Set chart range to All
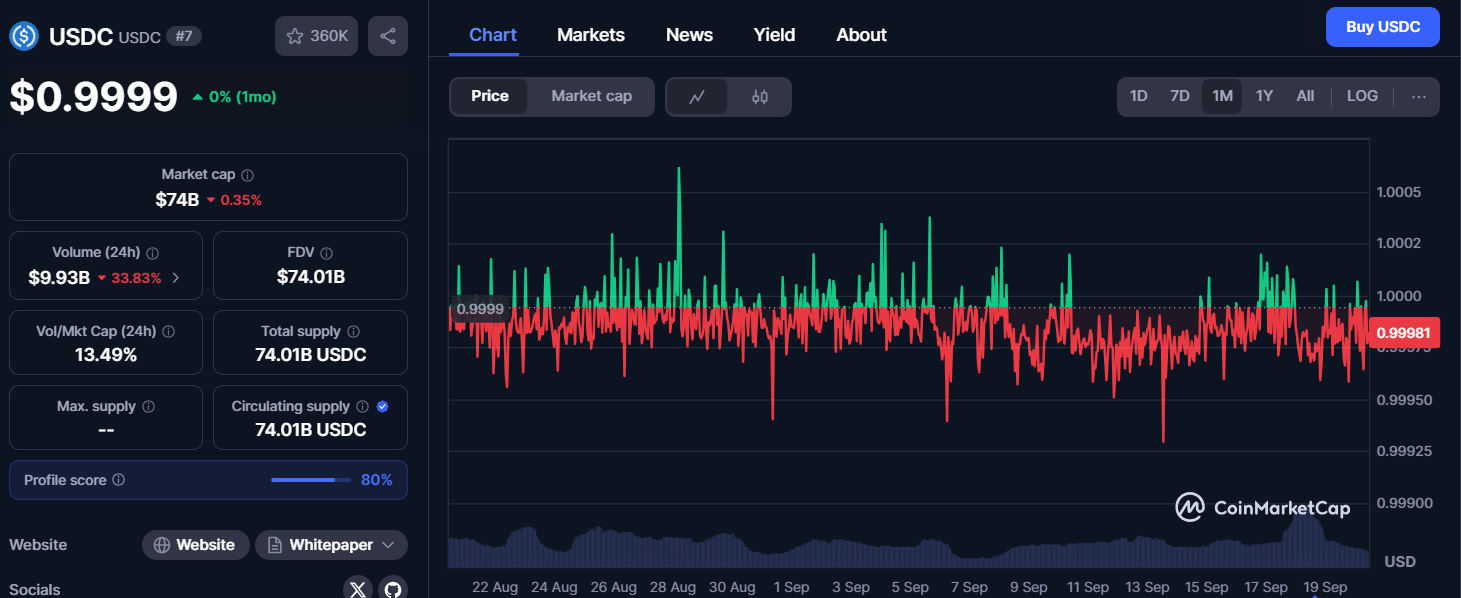 1305,96
